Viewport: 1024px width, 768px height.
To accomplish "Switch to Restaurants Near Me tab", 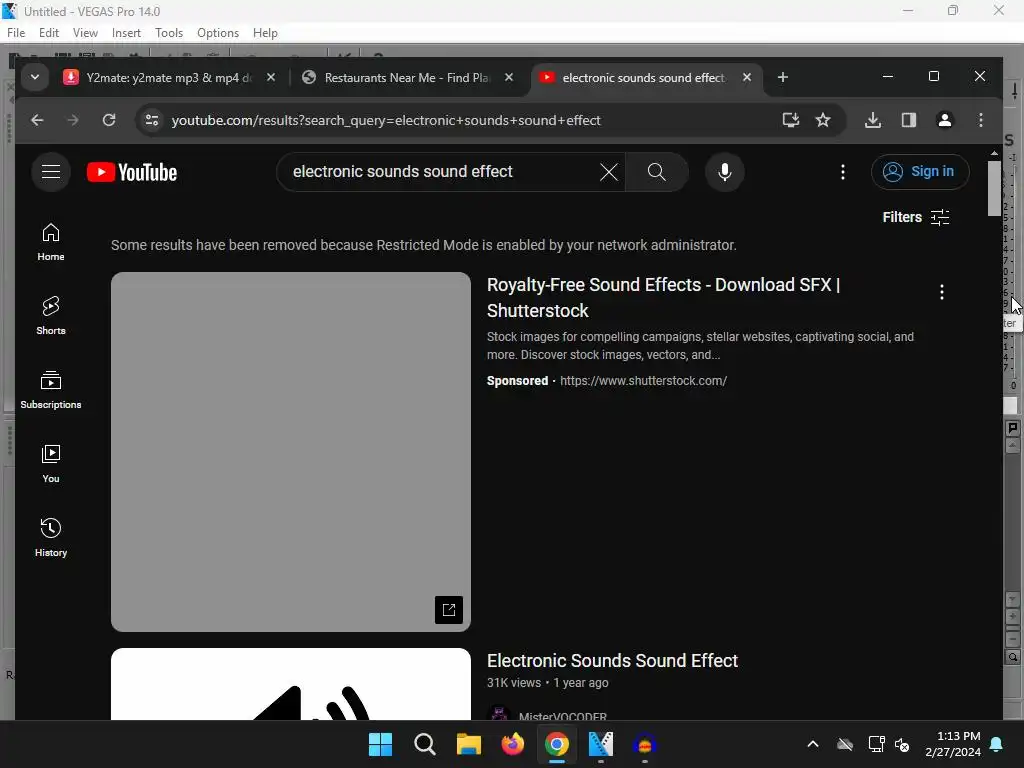I will click(407, 78).
